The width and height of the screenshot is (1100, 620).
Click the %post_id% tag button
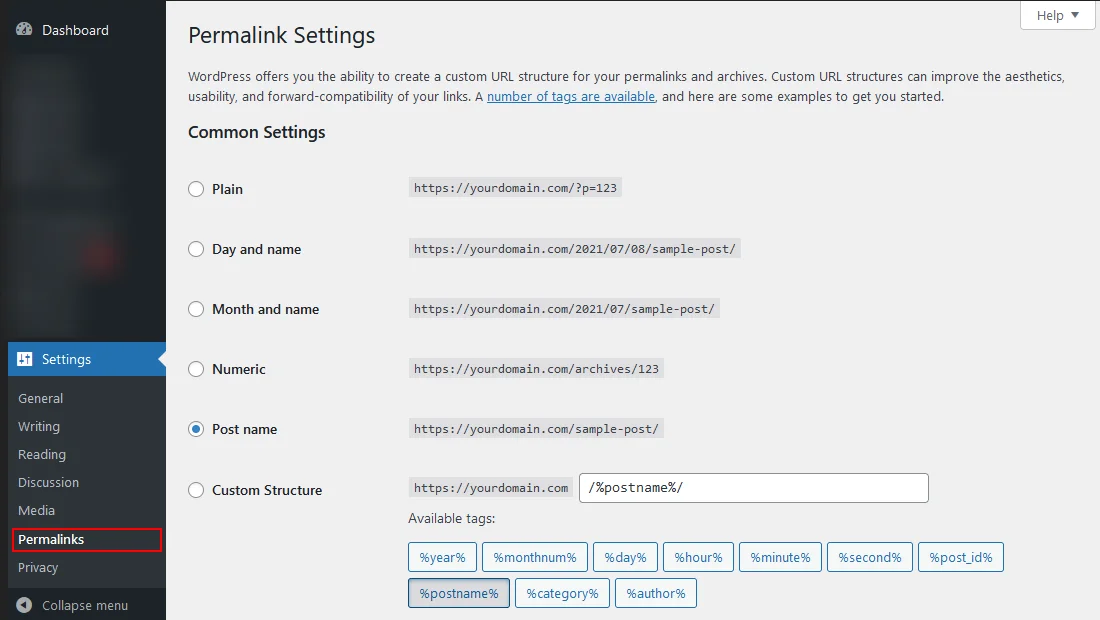pyautogui.click(x=960, y=557)
